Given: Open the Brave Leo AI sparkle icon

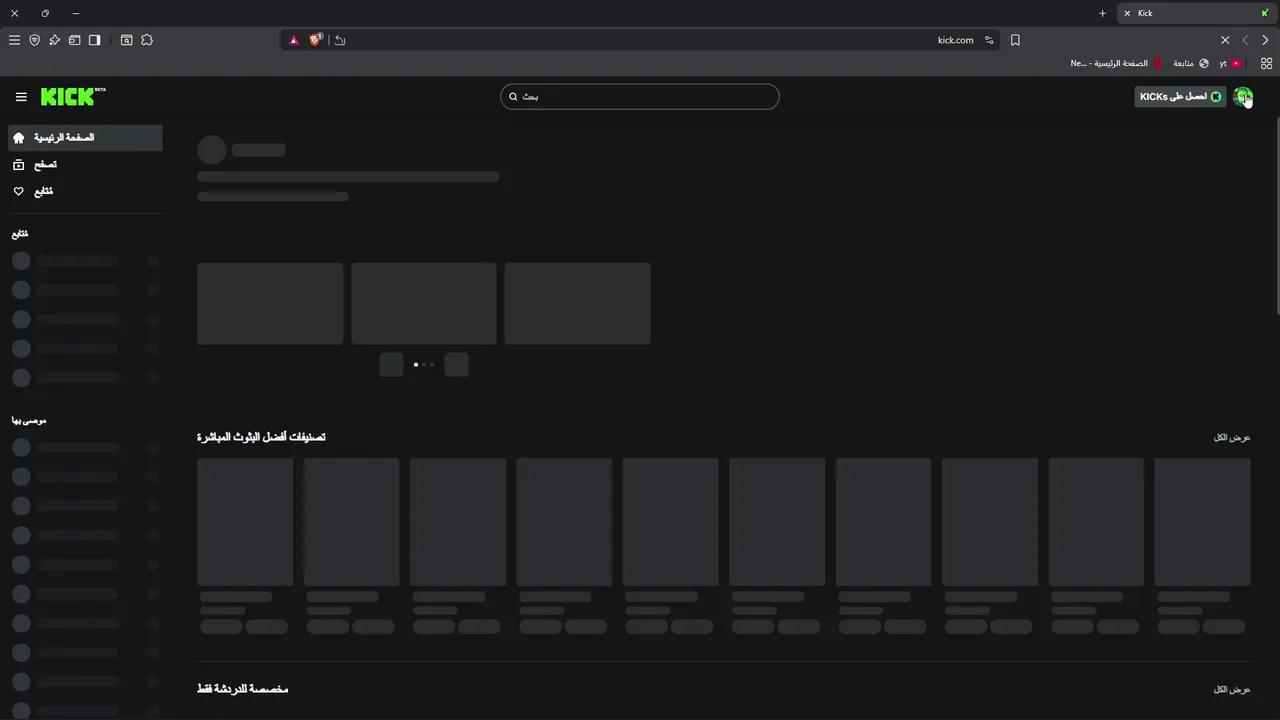Looking at the screenshot, I should pyautogui.click(x=54, y=40).
